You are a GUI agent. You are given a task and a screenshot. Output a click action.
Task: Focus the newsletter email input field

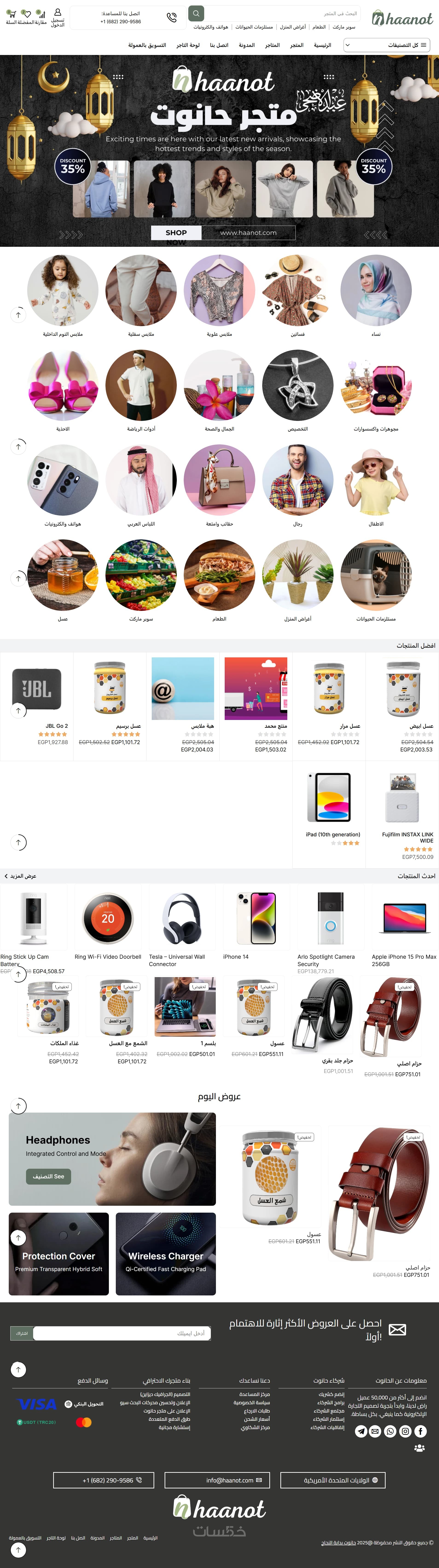pos(122,1333)
